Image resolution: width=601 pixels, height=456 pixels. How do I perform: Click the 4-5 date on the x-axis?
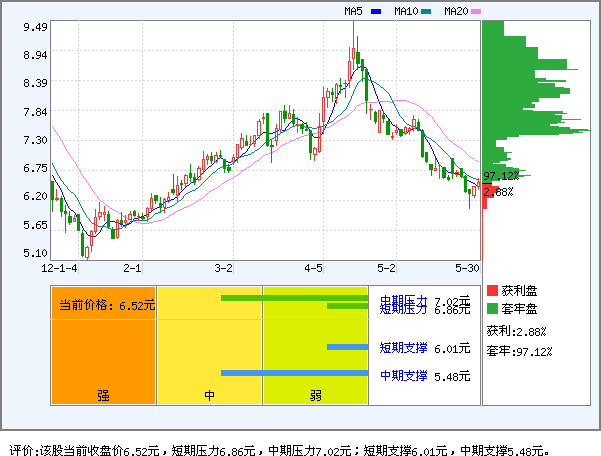coord(314,268)
